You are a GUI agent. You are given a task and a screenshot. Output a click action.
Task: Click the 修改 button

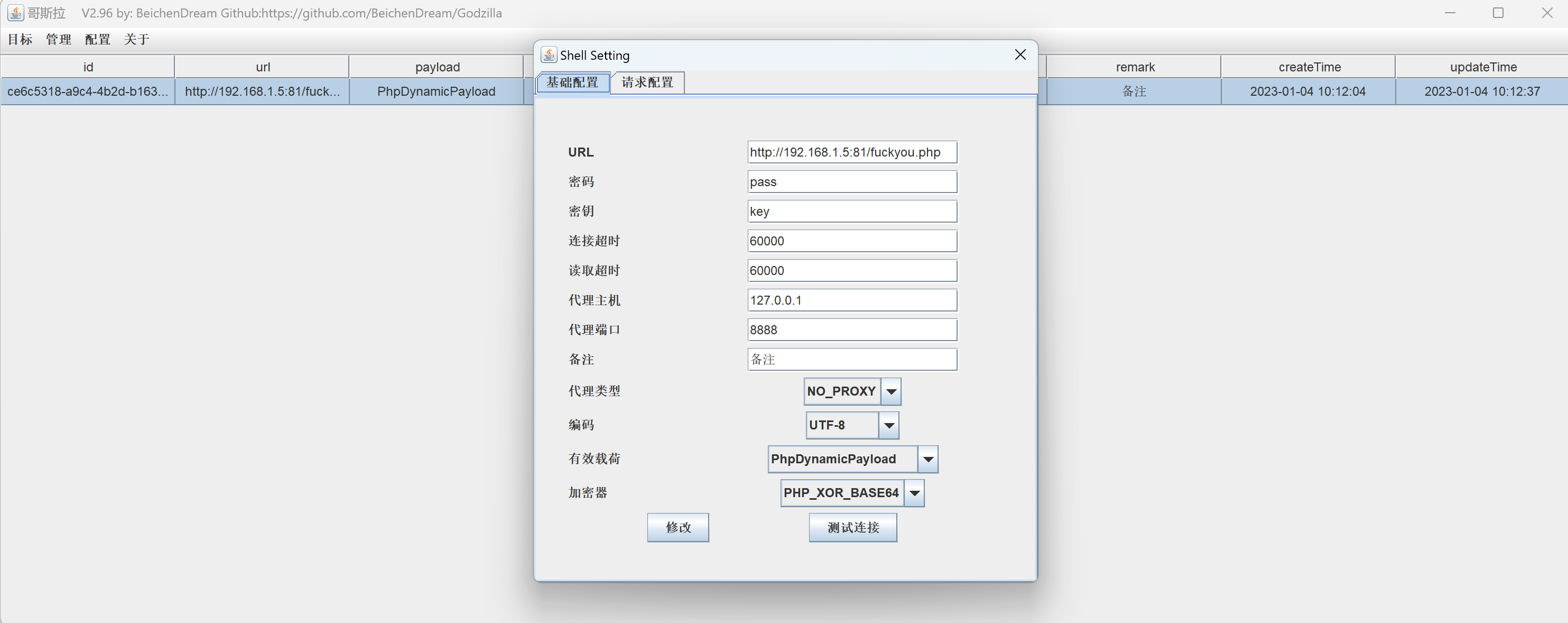coord(678,527)
